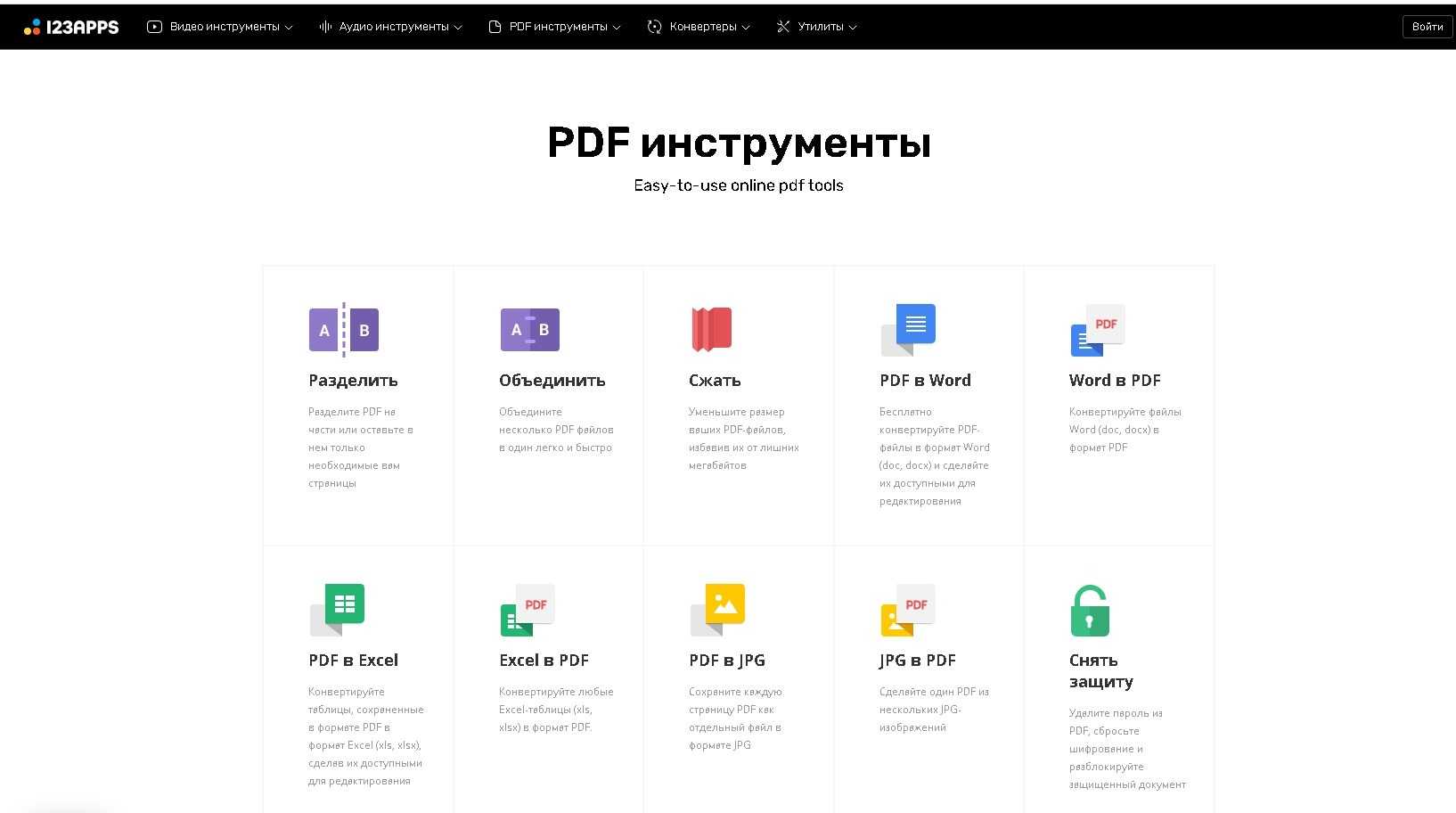Open the green unlock padlock icon
1456x813 pixels.
[1089, 611]
